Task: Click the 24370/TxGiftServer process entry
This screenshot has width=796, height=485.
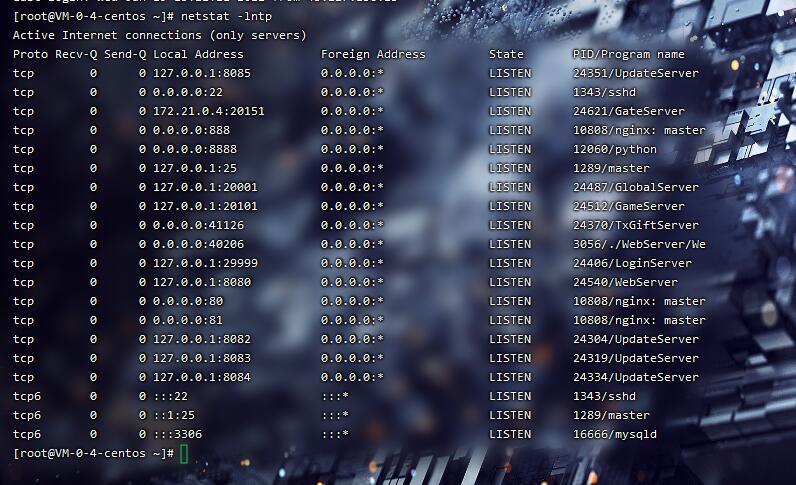Action: click(635, 225)
